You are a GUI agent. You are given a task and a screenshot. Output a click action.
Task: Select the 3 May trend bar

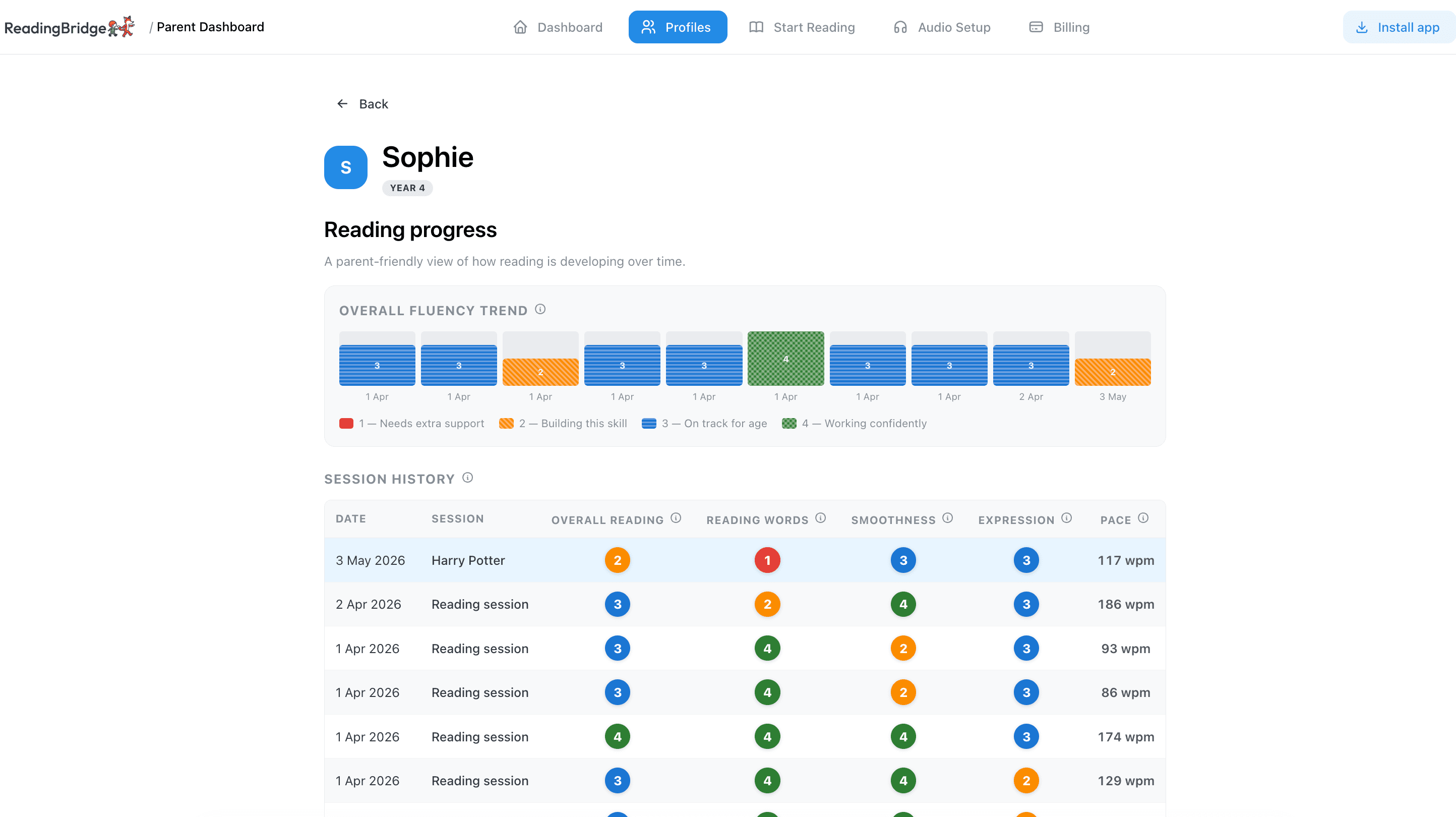pyautogui.click(x=1112, y=372)
